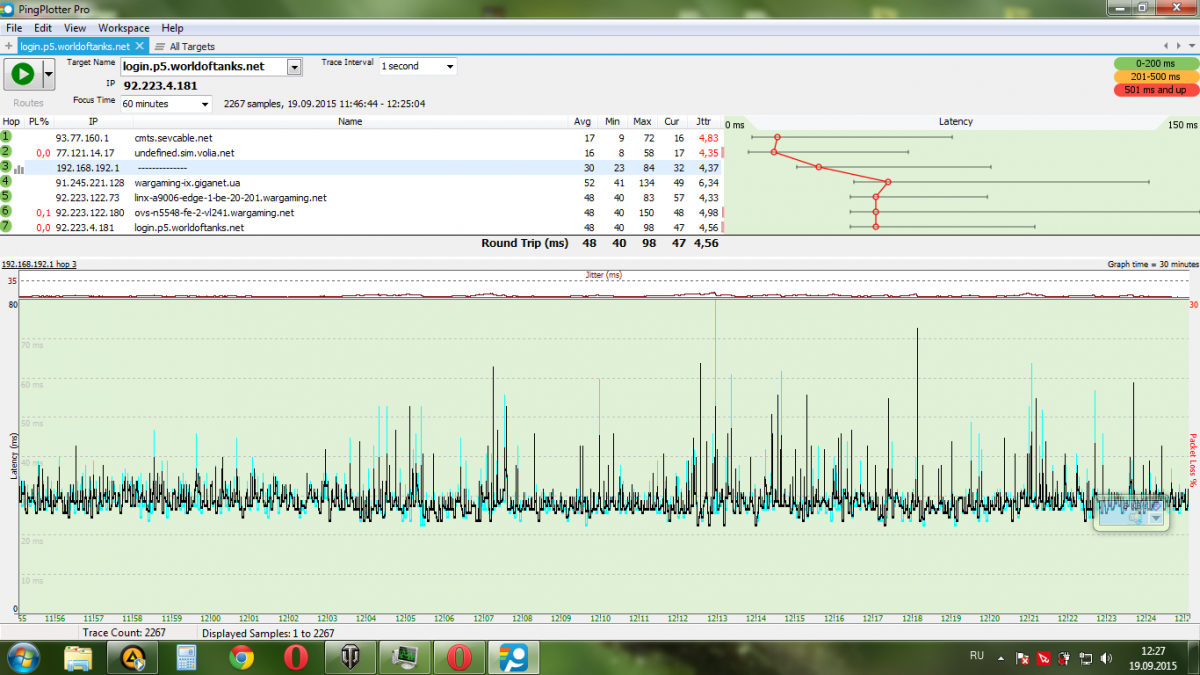Close the login.p5.worldoftanks.net tab
Screen dimensions: 1200x675
click(x=140, y=46)
